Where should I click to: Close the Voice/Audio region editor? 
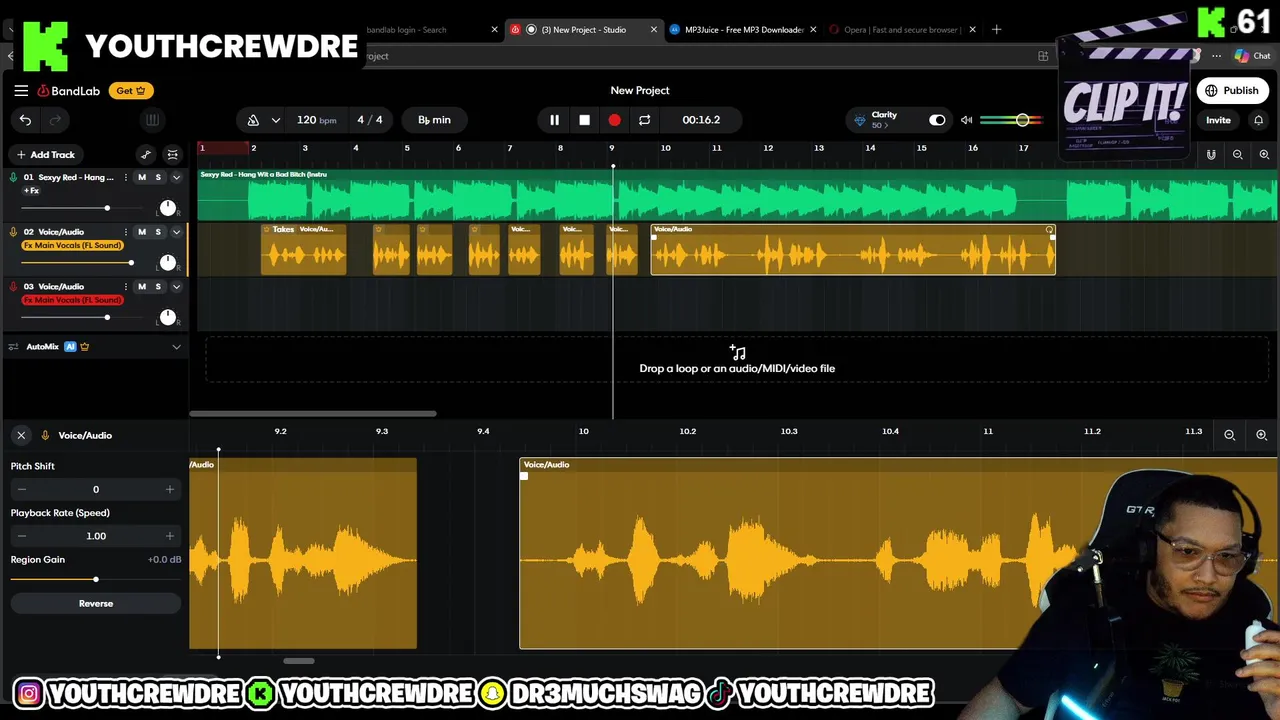tap(21, 435)
